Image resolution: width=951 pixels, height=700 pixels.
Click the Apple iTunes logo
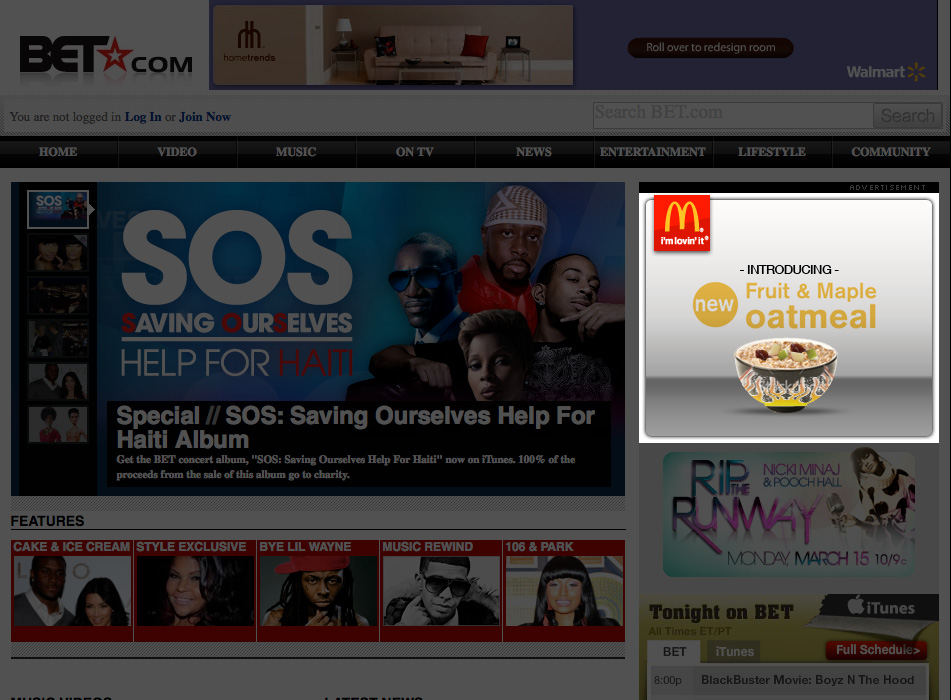880,608
